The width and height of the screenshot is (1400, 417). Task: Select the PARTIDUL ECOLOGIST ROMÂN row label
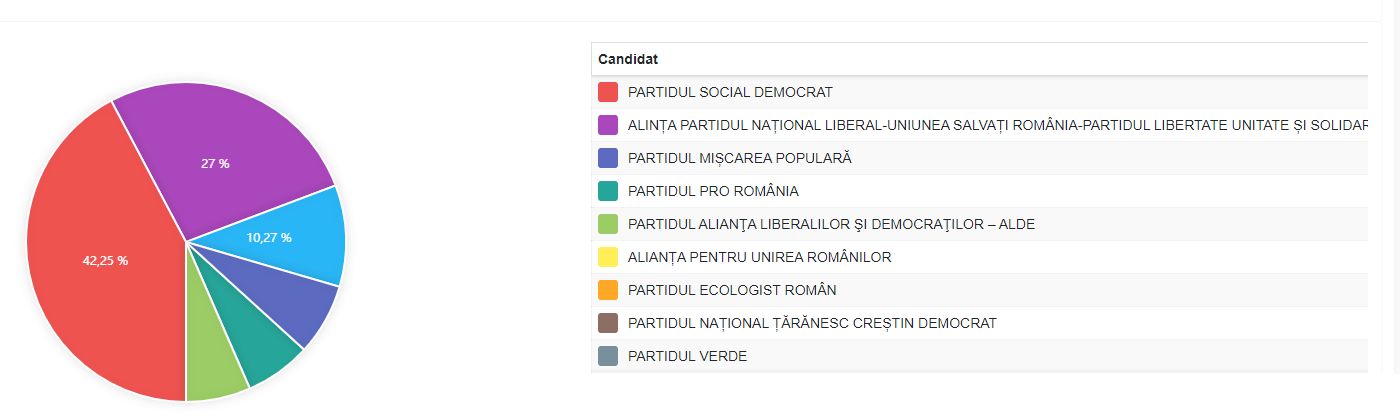[x=732, y=290]
